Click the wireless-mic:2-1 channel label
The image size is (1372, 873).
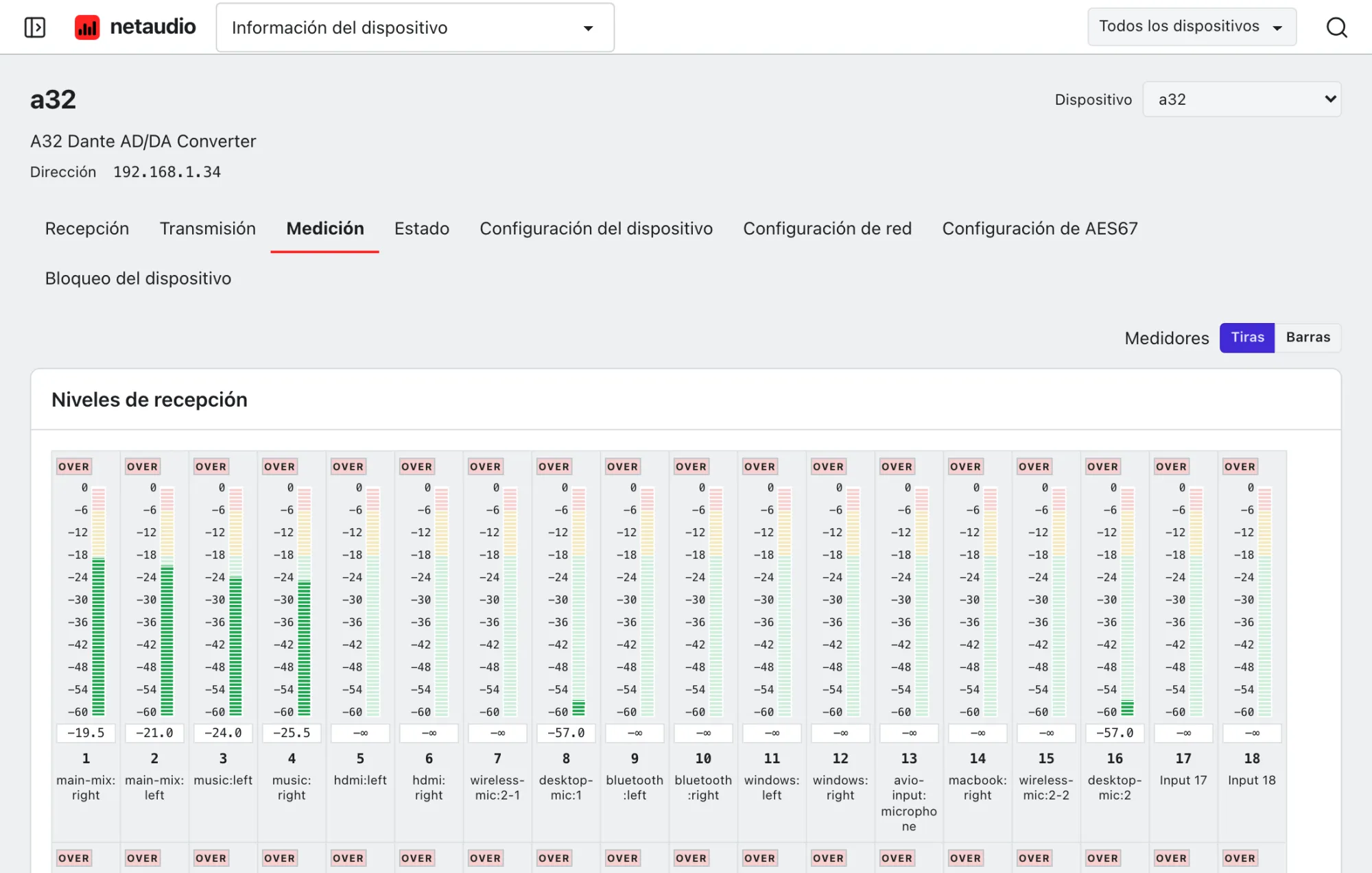497,788
